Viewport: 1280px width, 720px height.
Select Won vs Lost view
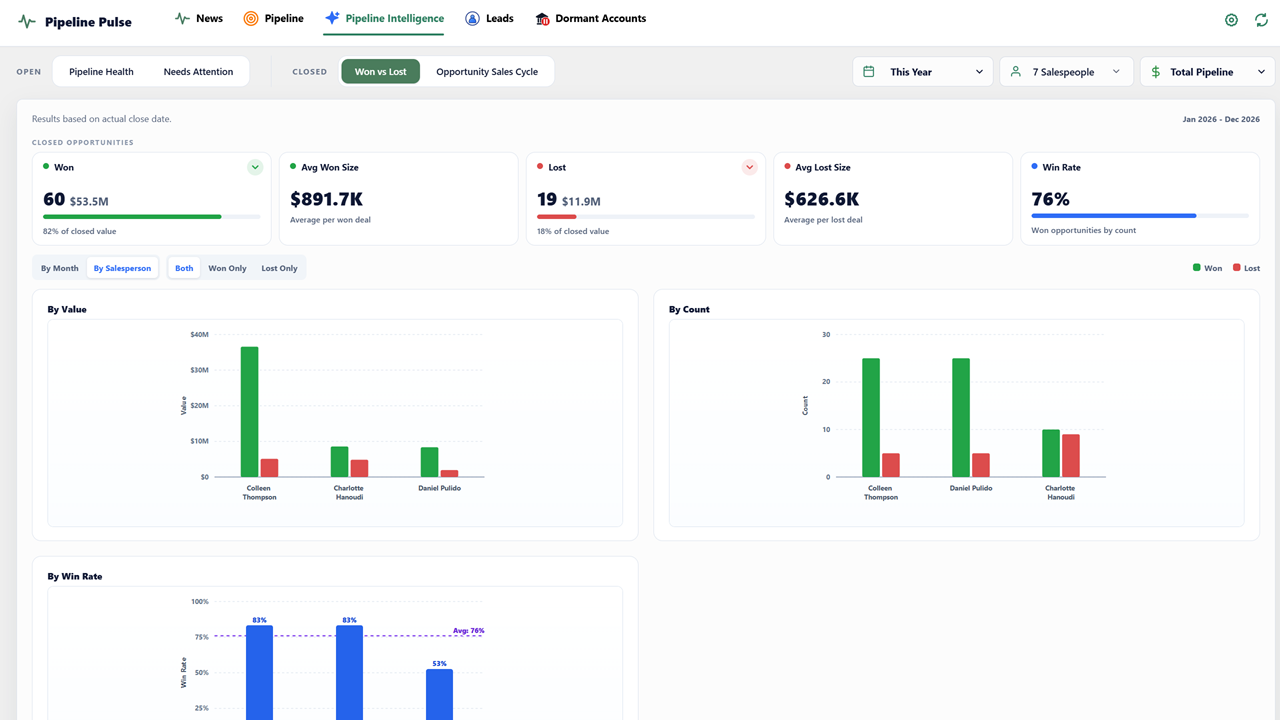tap(380, 72)
